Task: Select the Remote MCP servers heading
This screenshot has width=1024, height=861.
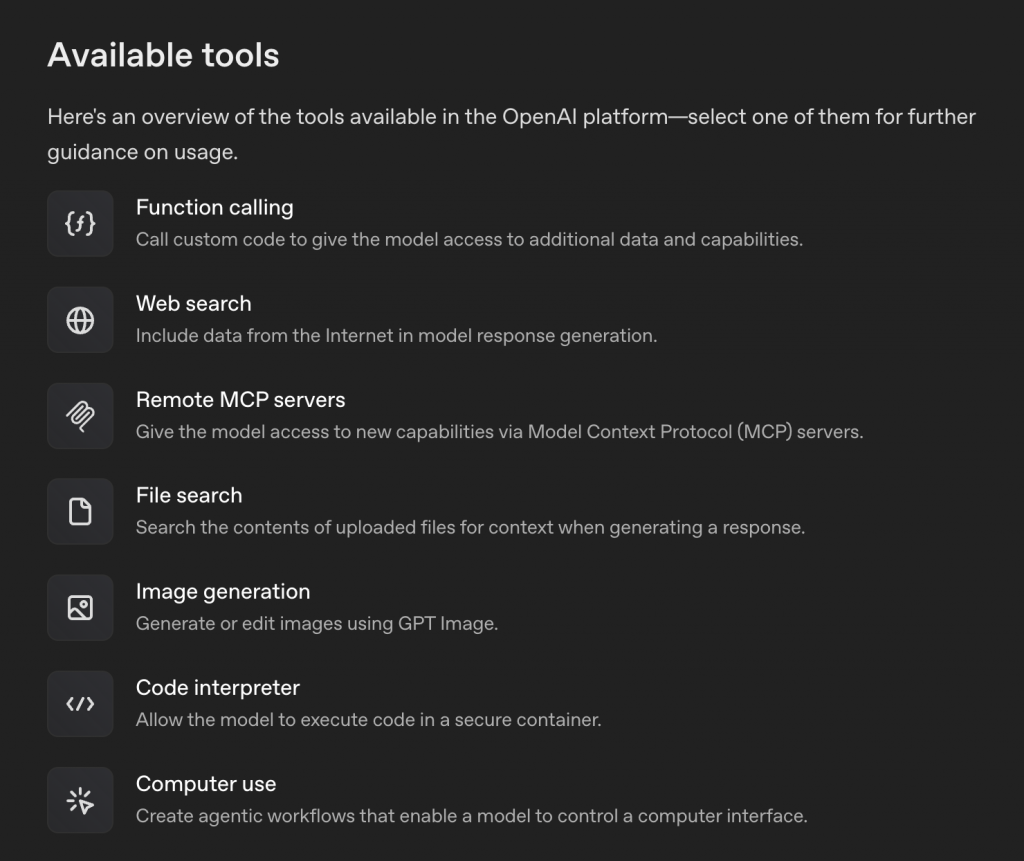Action: point(240,400)
